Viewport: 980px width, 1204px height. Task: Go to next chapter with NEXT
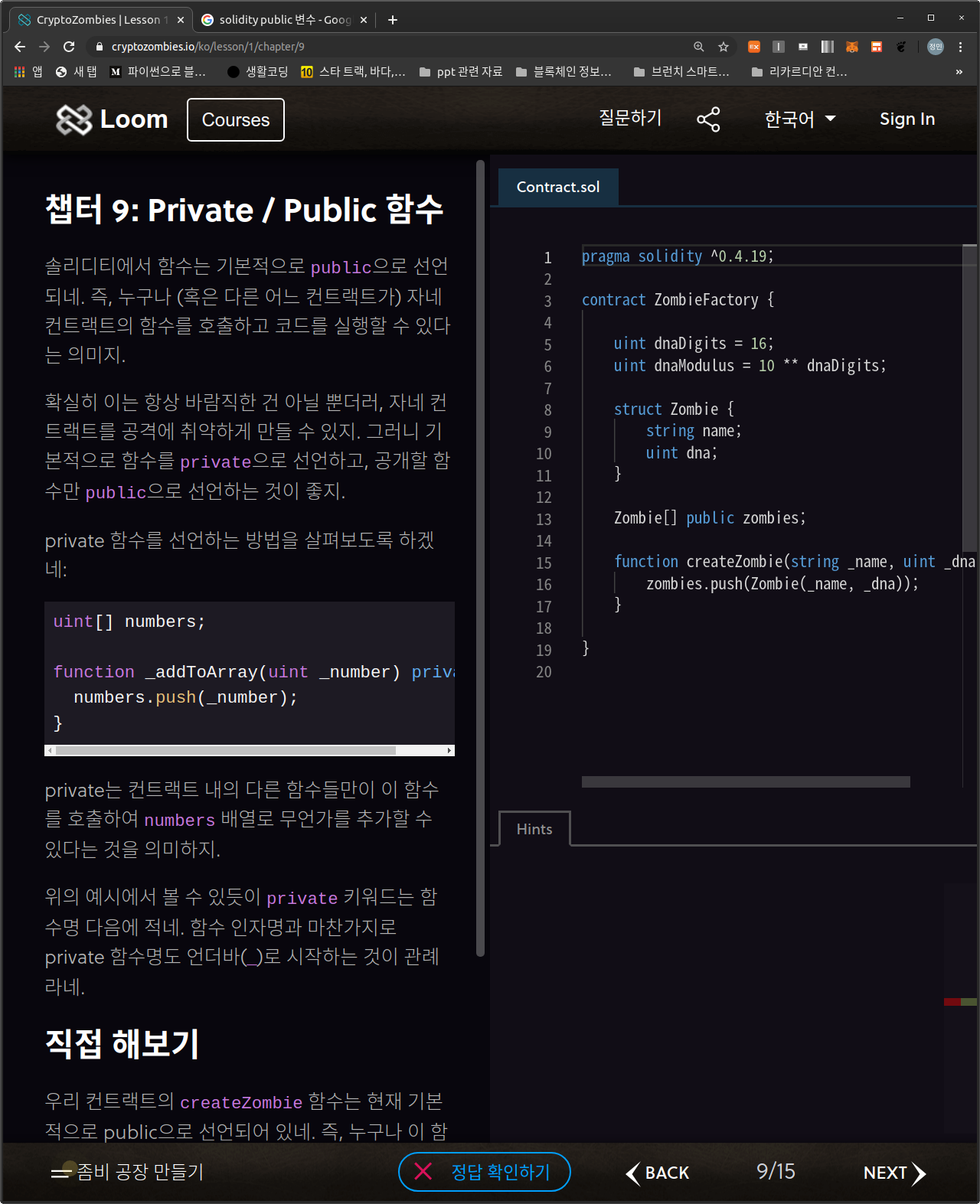point(894,1173)
